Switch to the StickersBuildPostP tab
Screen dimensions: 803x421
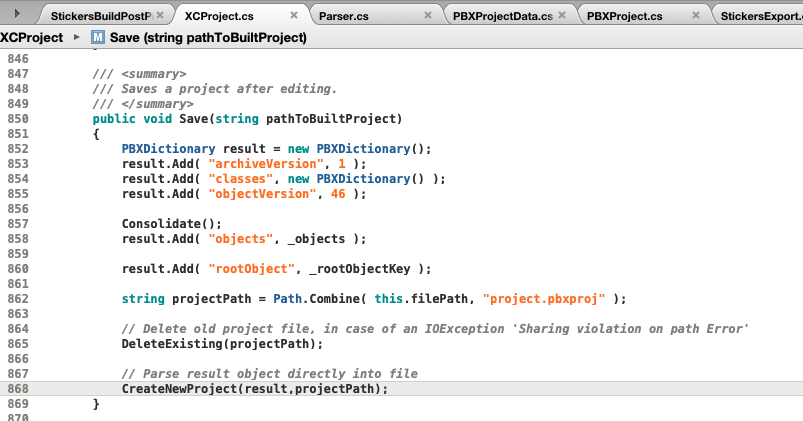point(101,16)
